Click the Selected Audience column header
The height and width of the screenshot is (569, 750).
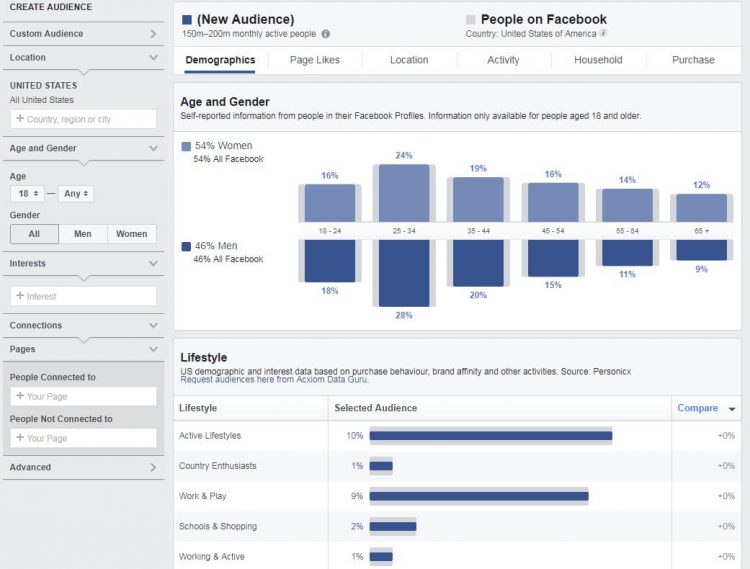(x=375, y=408)
